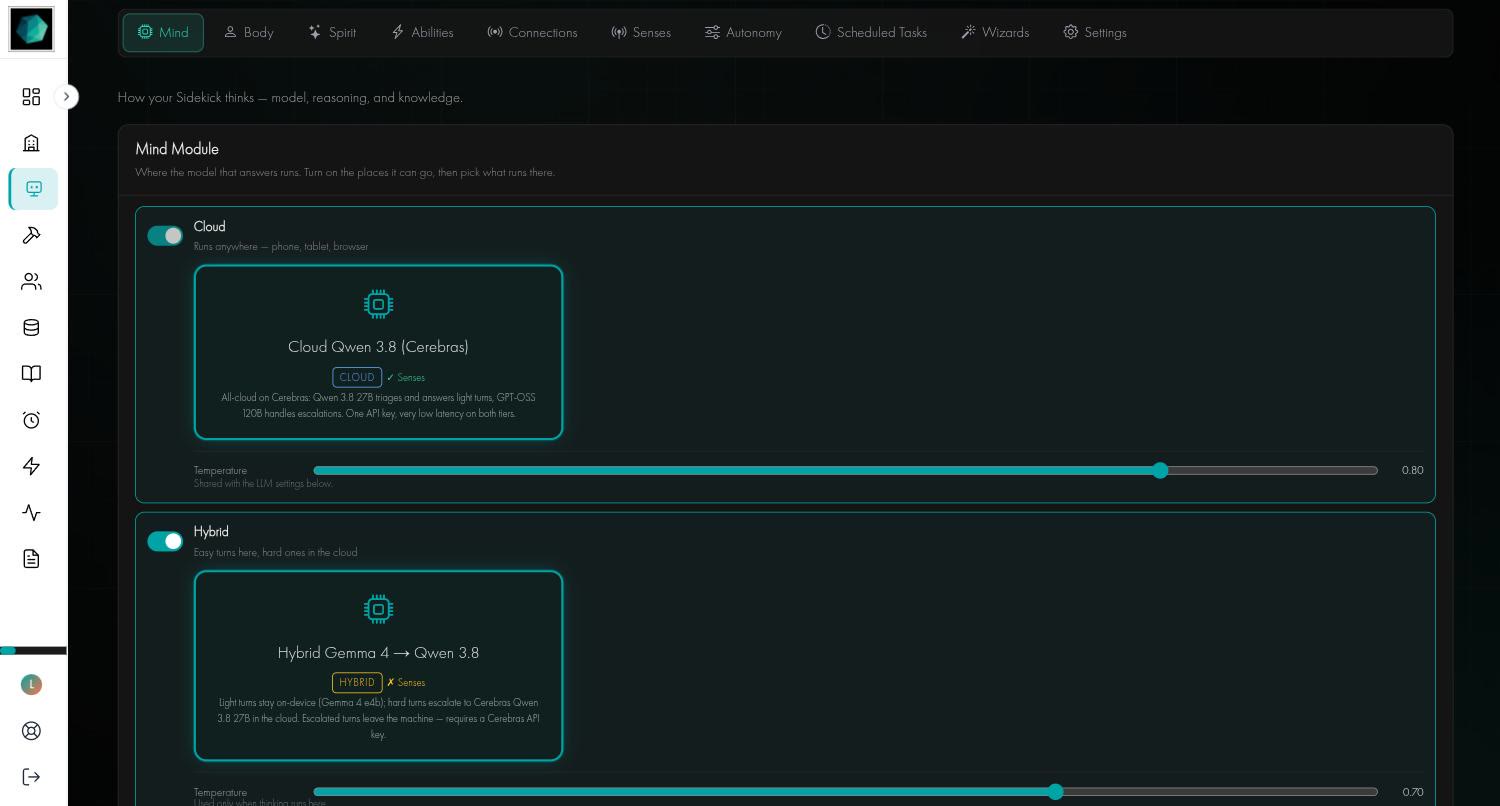This screenshot has height=806, width=1500.
Task: Switch to the Wizards tab
Action: [995, 33]
